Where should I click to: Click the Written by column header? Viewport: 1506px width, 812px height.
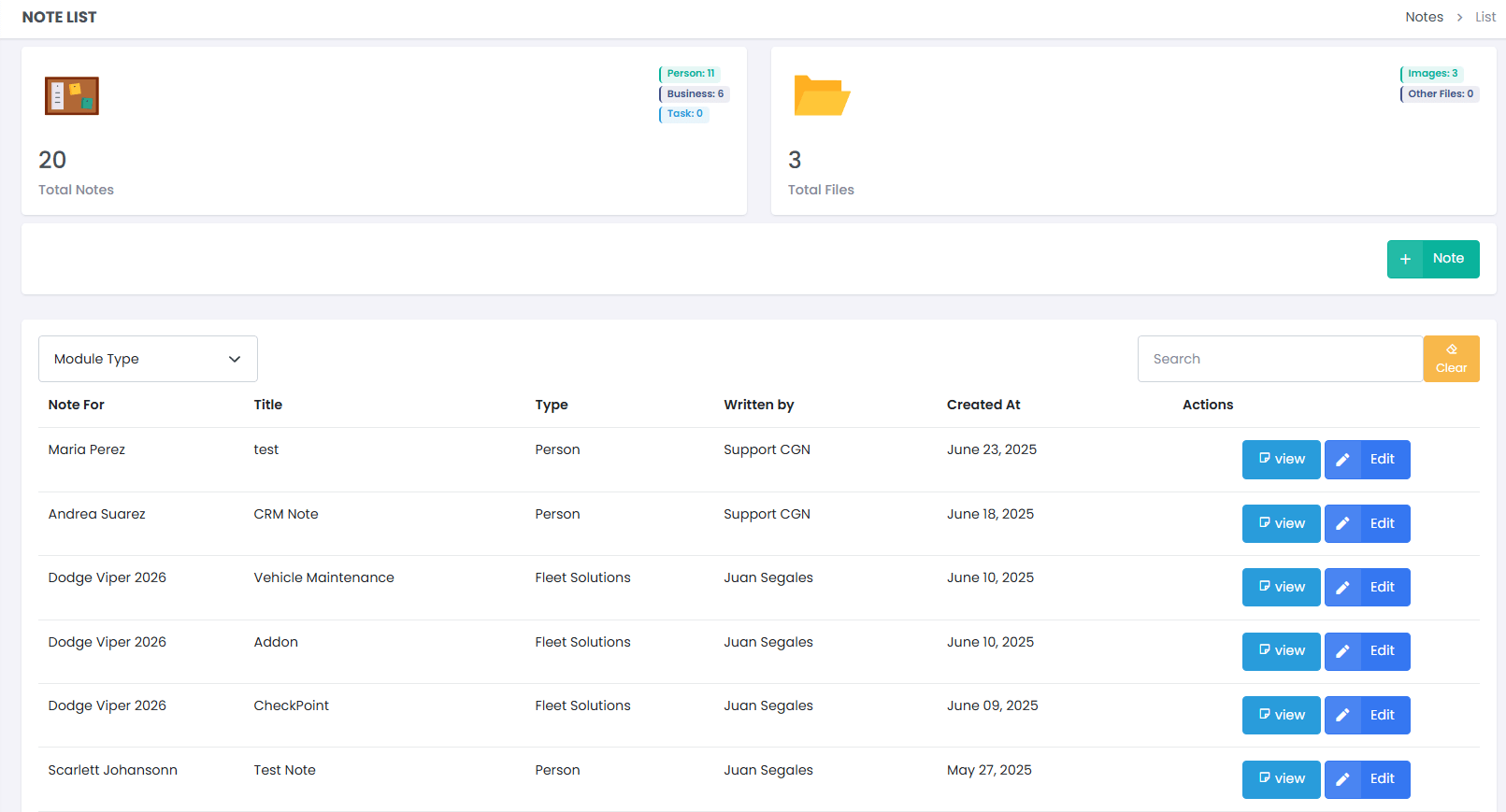pyautogui.click(x=759, y=405)
